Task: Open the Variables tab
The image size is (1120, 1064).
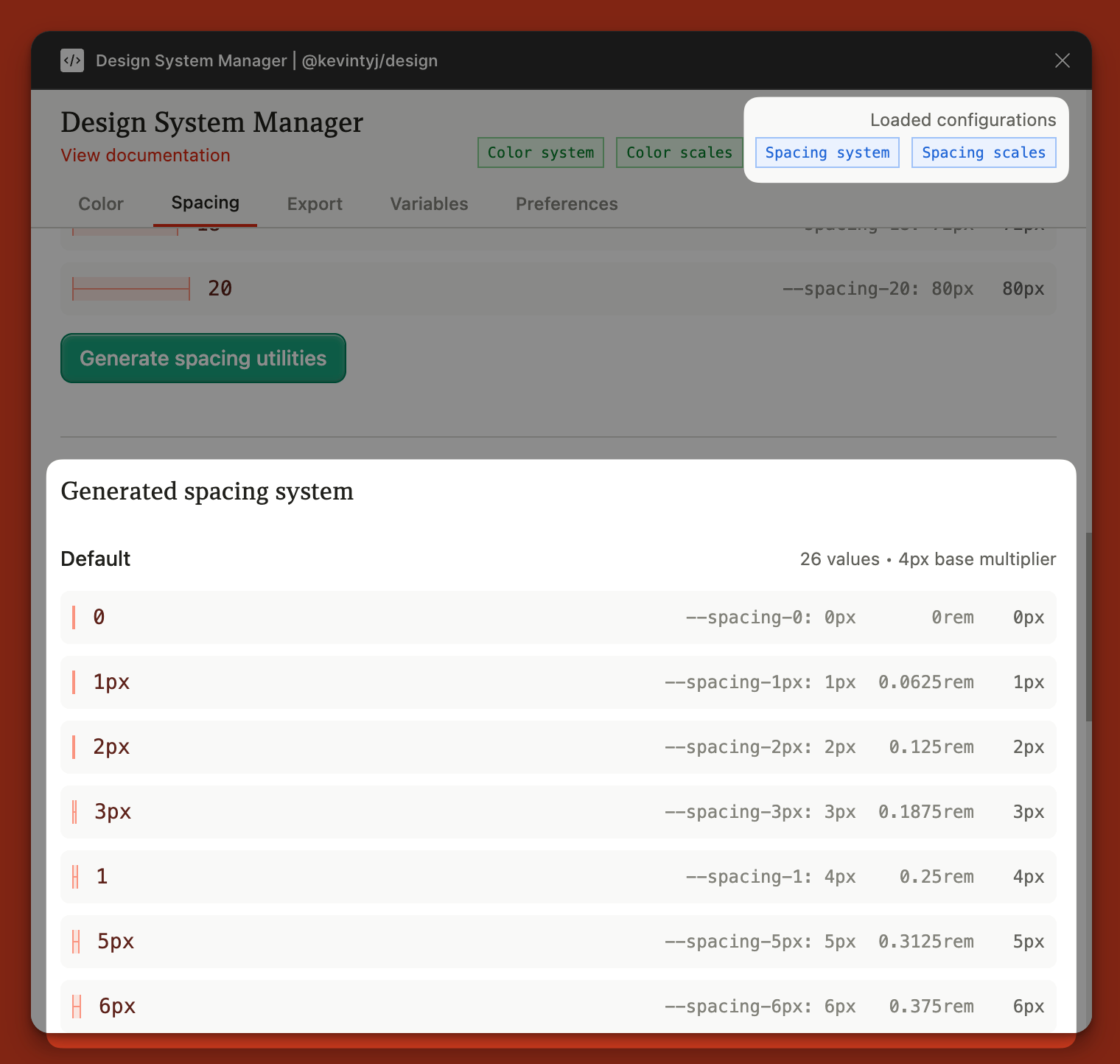Action: click(x=428, y=204)
